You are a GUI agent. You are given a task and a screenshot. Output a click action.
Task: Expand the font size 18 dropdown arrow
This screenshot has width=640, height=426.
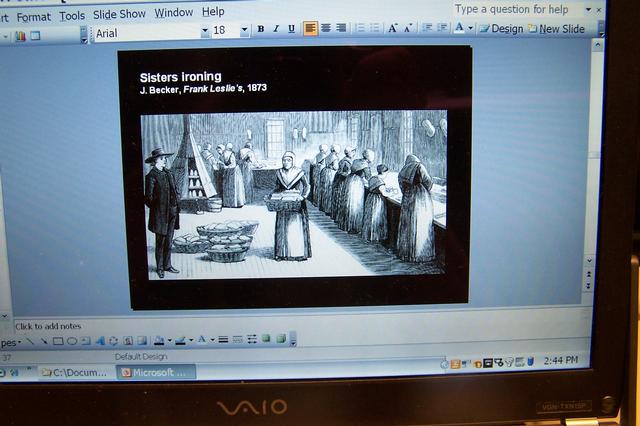[244, 30]
